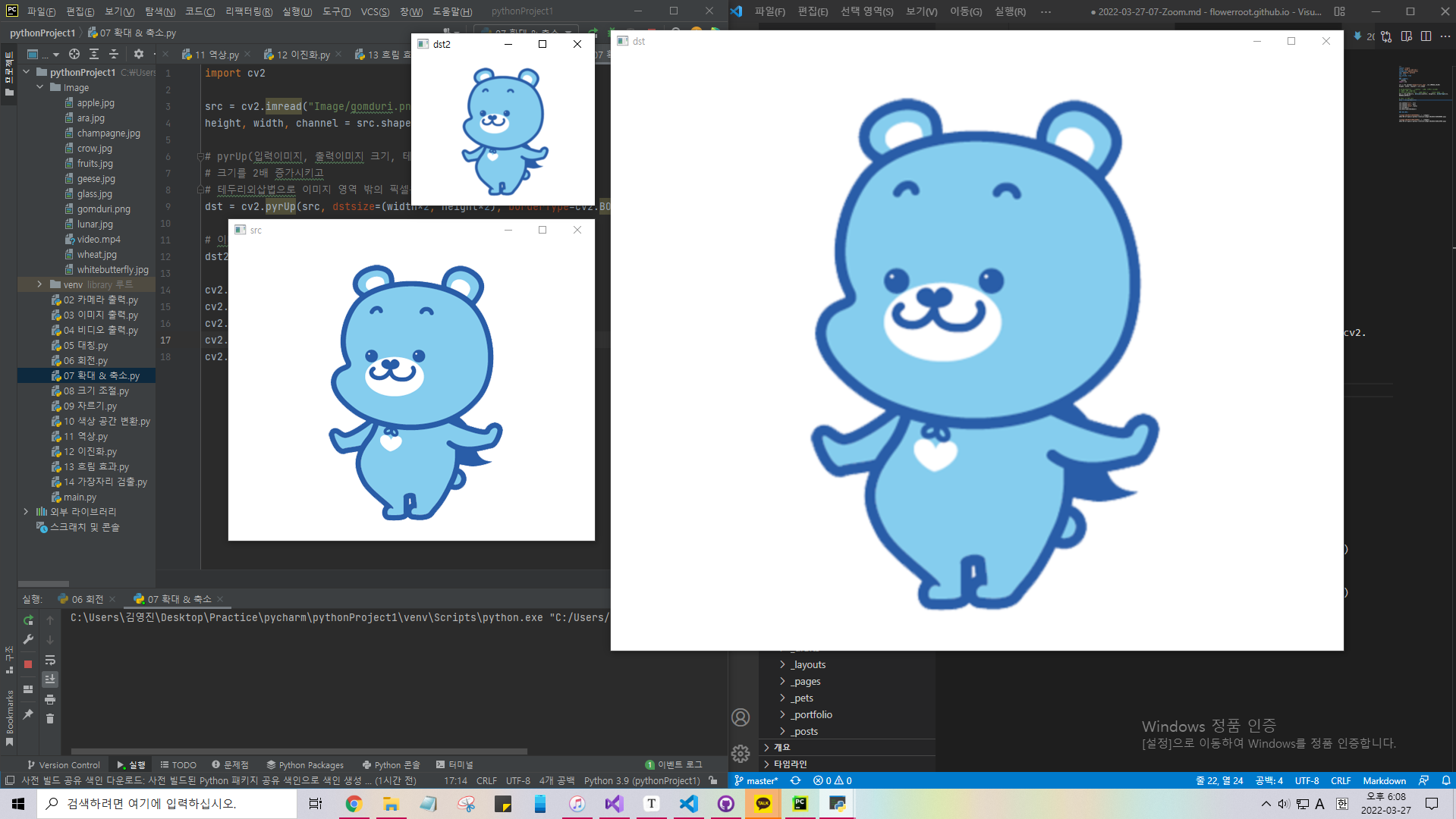The image size is (1456, 819).
Task: Expand the venv folder in project tree
Action: pyautogui.click(x=39, y=284)
